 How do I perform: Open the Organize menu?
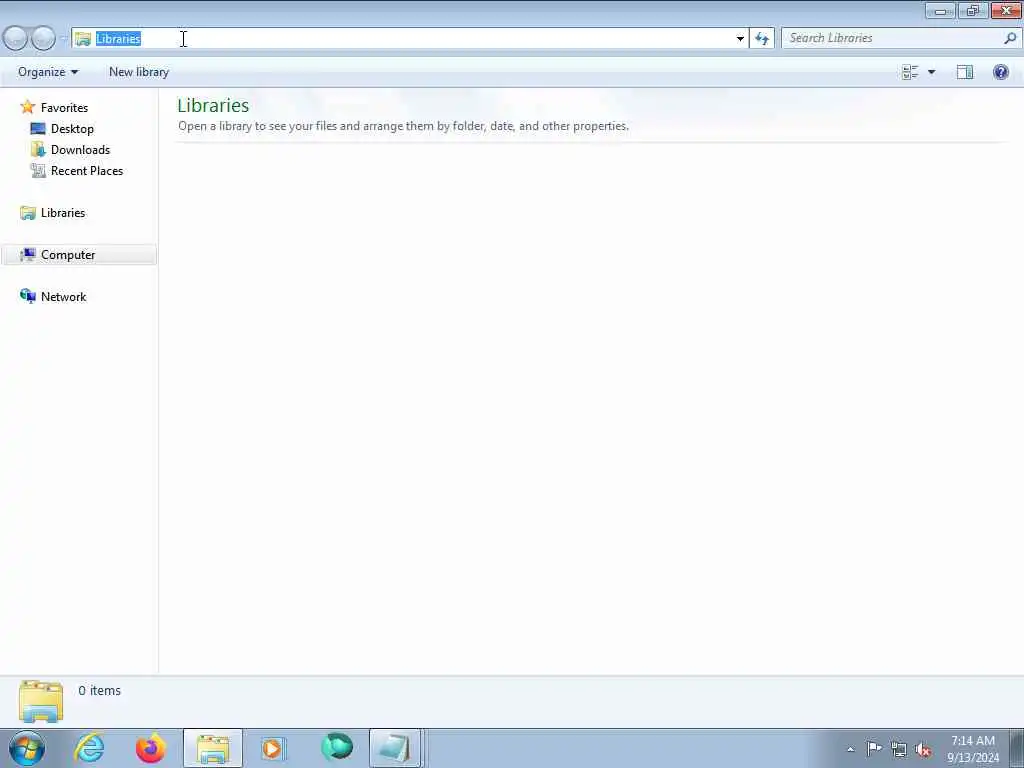(48, 72)
